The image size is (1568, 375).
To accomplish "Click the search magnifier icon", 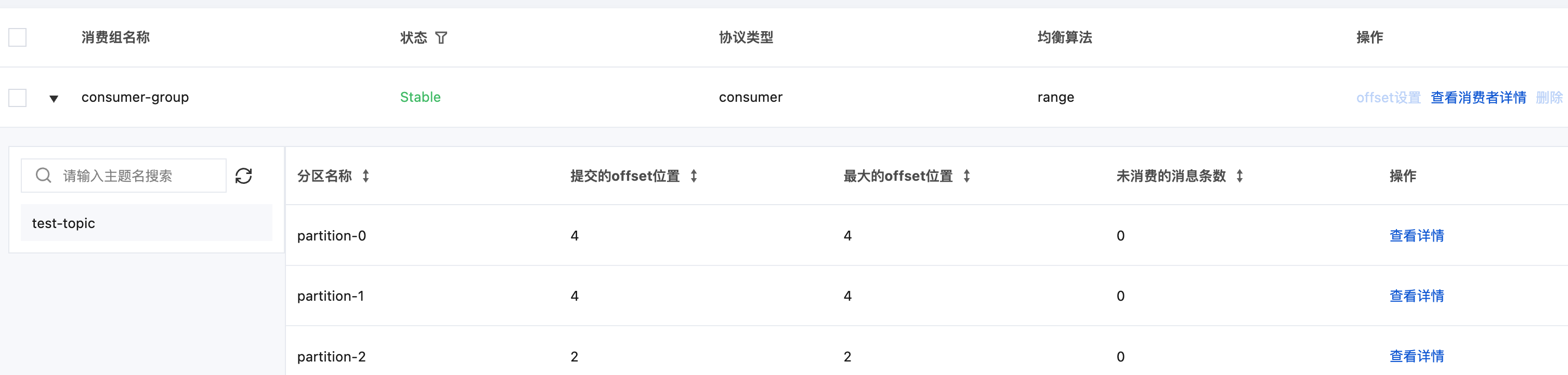I will (43, 176).
